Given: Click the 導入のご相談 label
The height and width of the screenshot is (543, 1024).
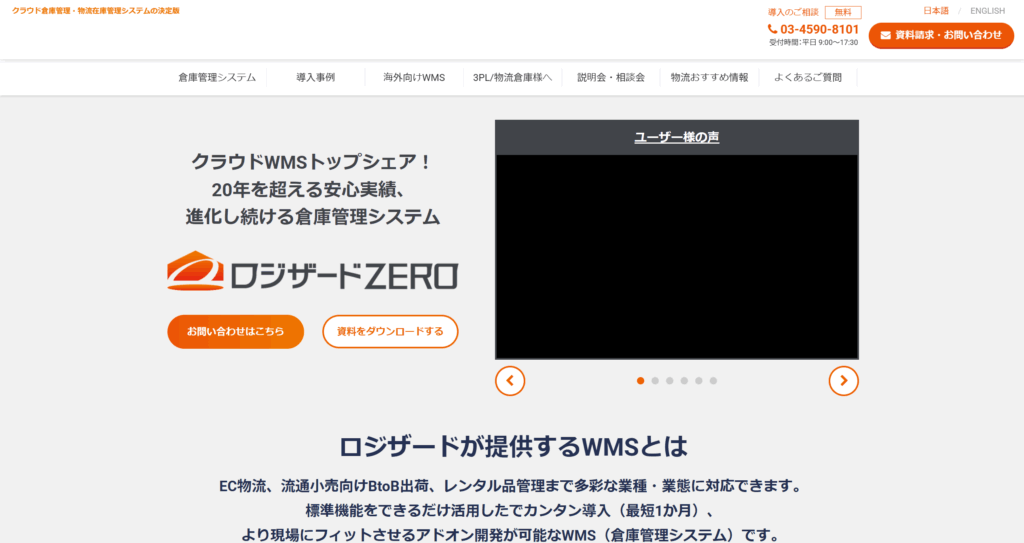Looking at the screenshot, I should tap(793, 12).
